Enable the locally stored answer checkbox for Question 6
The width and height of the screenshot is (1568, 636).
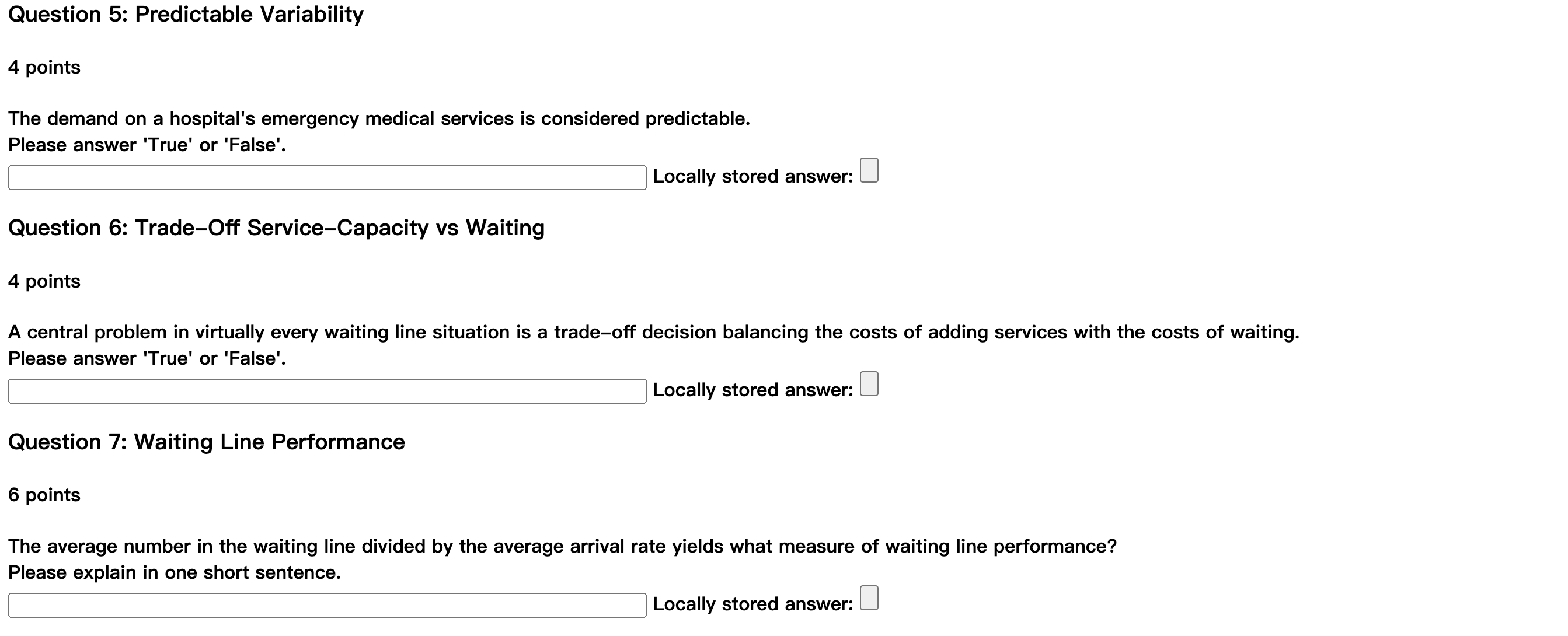point(869,385)
